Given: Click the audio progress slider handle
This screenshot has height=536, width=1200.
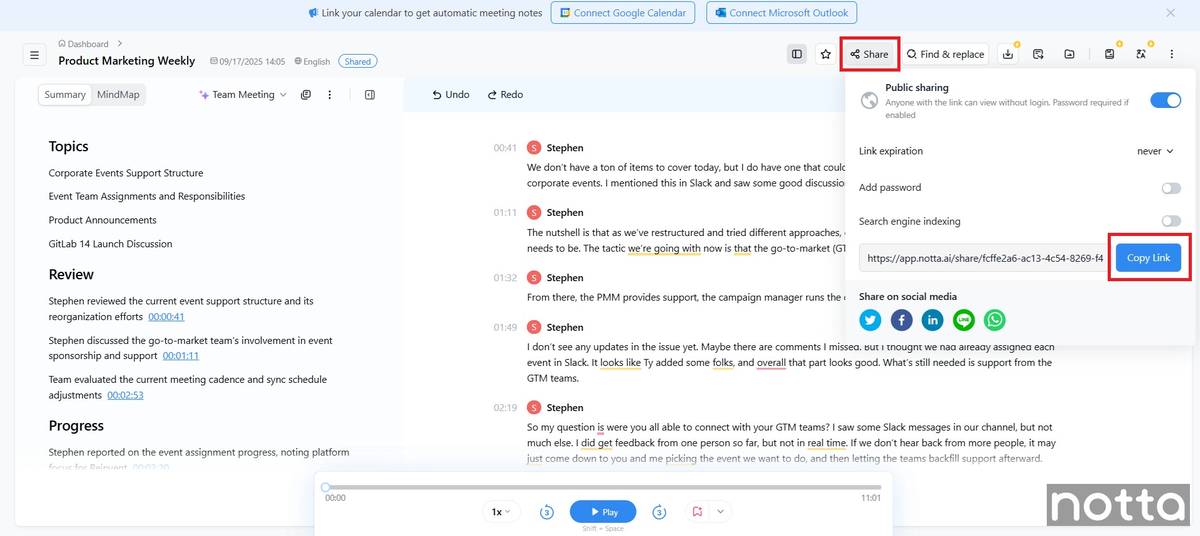Looking at the screenshot, I should 326,488.
